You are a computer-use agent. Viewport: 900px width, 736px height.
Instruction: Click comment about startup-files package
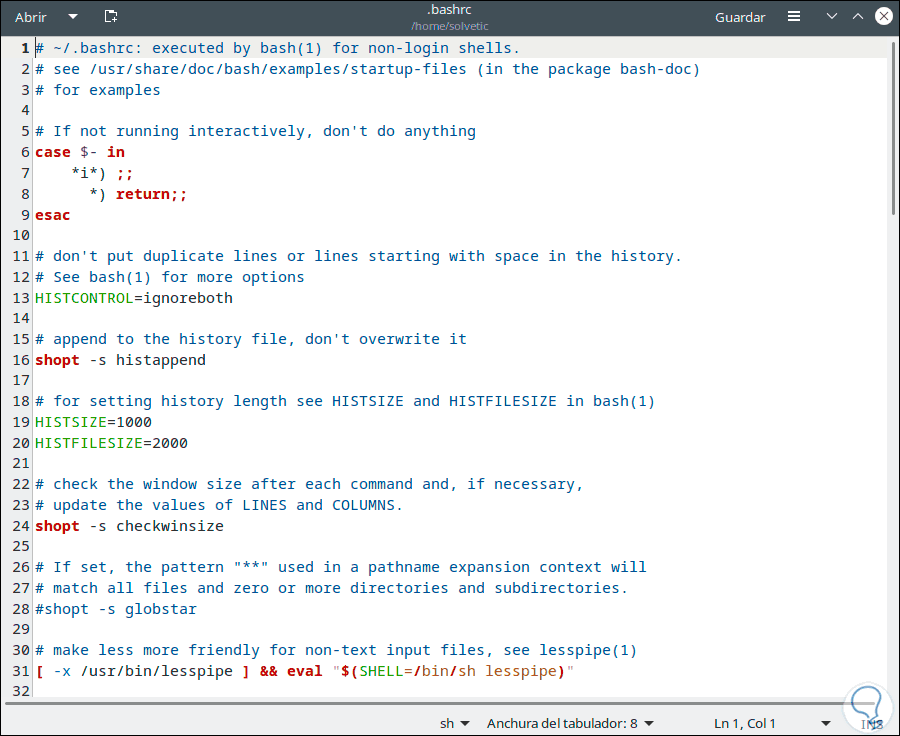367,69
